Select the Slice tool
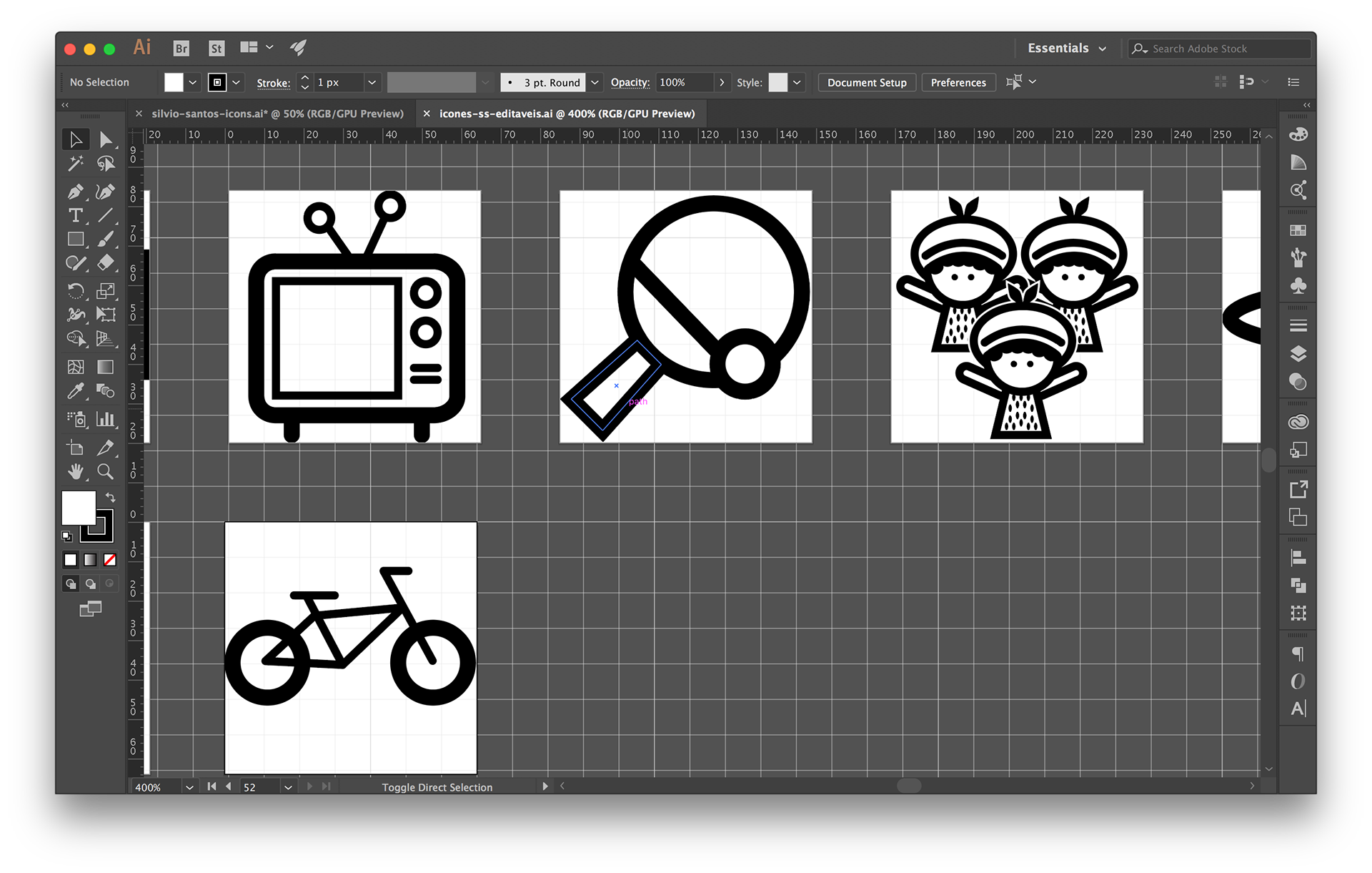 point(106,448)
